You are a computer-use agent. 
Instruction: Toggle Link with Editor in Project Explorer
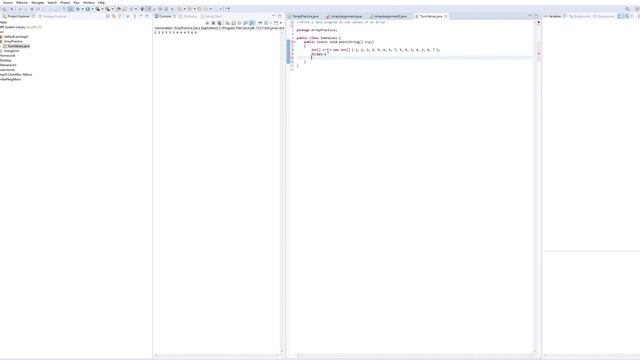click(x=114, y=16)
